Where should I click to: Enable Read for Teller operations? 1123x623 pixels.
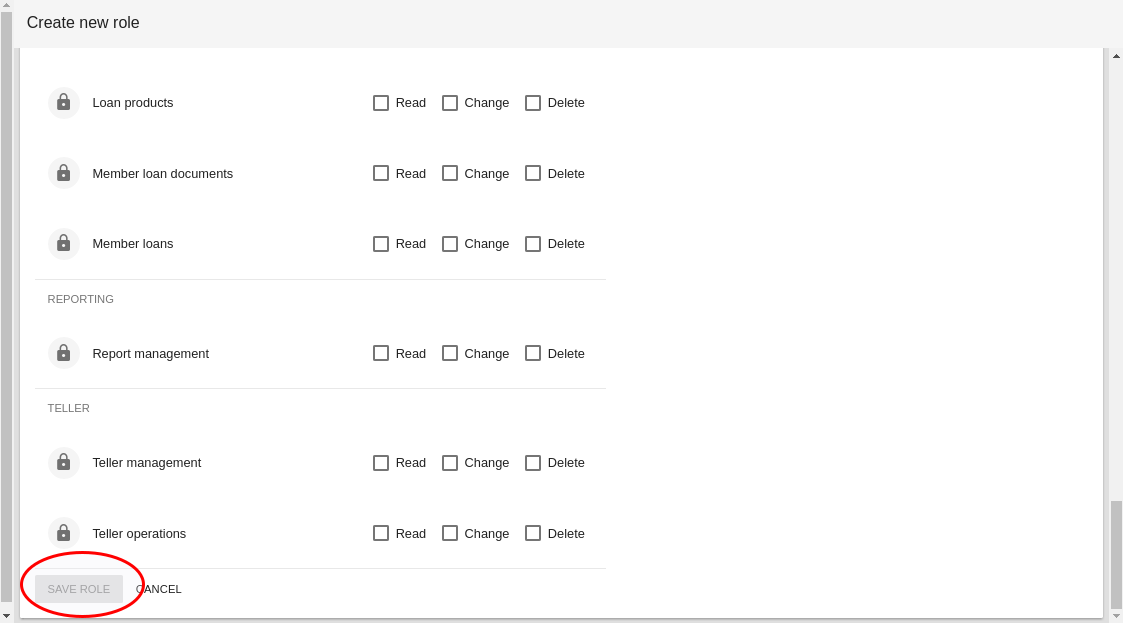[381, 533]
